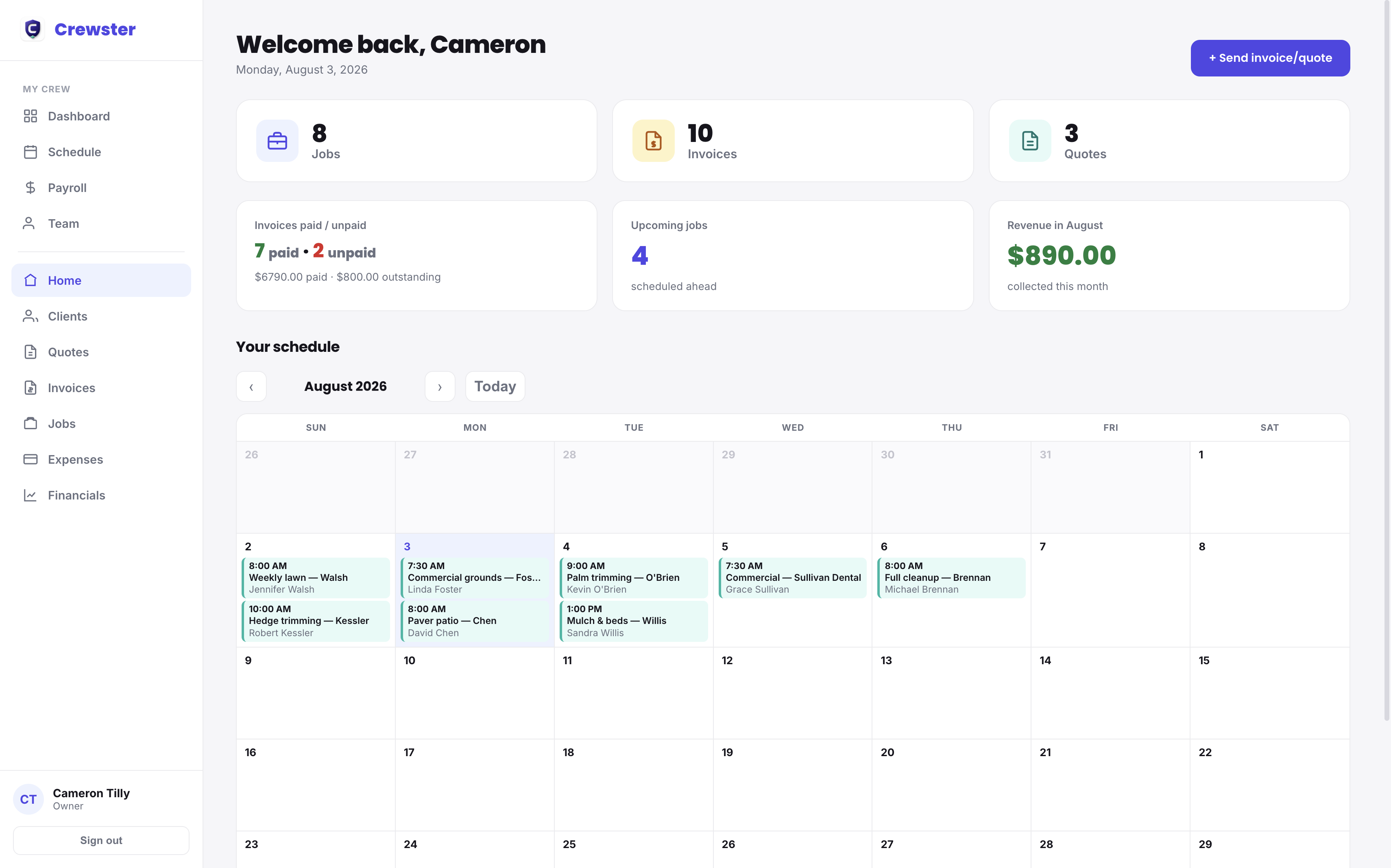This screenshot has width=1391, height=868.
Task: Open Dashboard in the sidebar
Action: tap(101, 116)
